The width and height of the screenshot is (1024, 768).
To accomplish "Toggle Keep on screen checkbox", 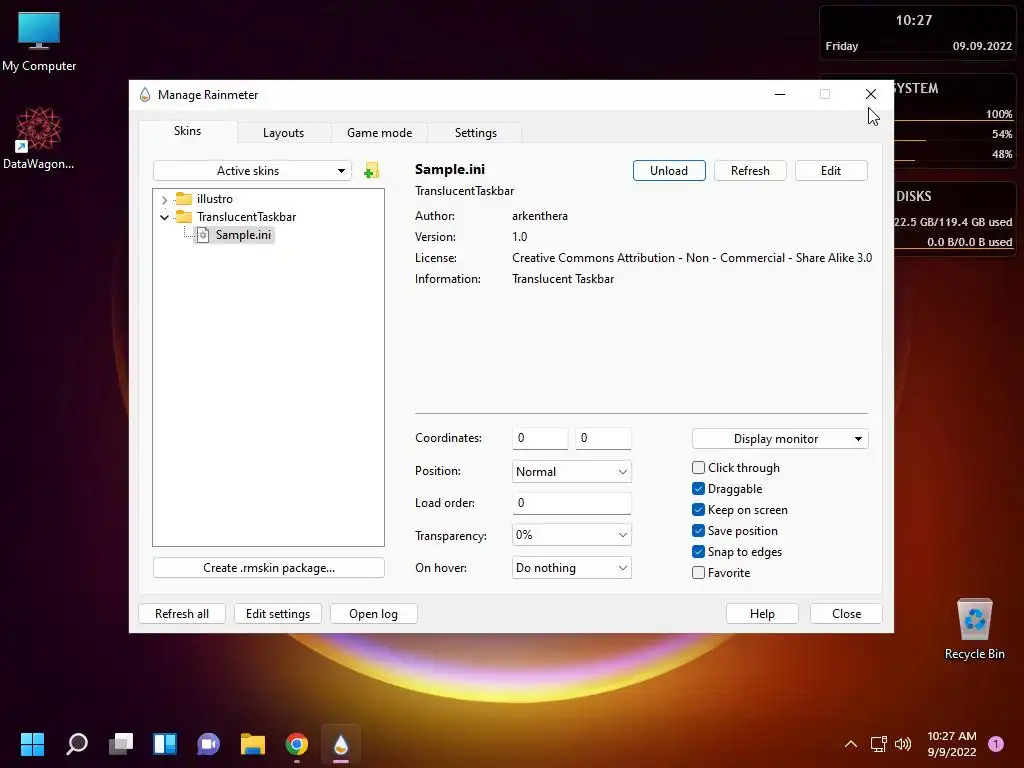I will tap(698, 509).
